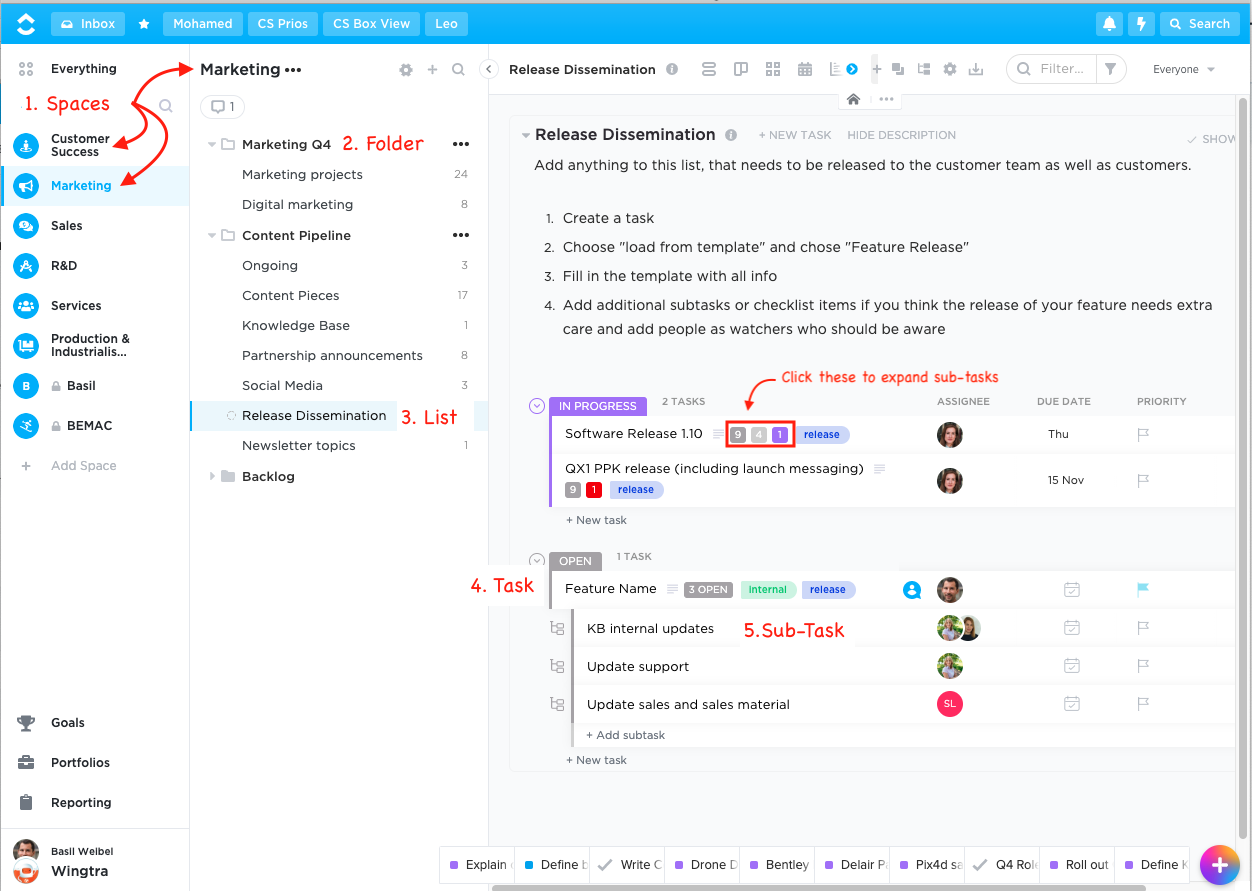Image resolution: width=1252 pixels, height=891 pixels.
Task: Collapse the Marketing Q4 folder
Action: pos(212,145)
